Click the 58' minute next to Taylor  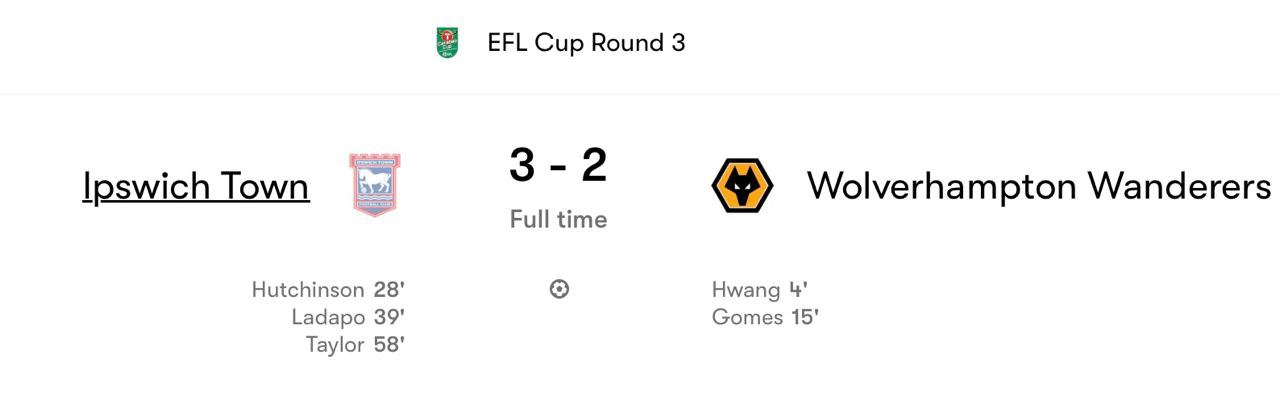click(389, 345)
